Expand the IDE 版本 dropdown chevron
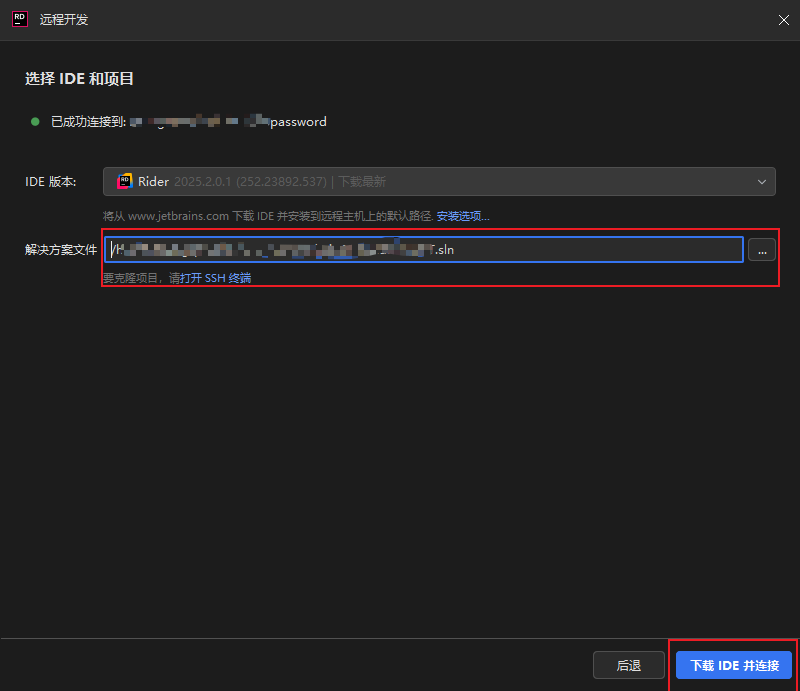This screenshot has width=800, height=691. click(x=762, y=182)
